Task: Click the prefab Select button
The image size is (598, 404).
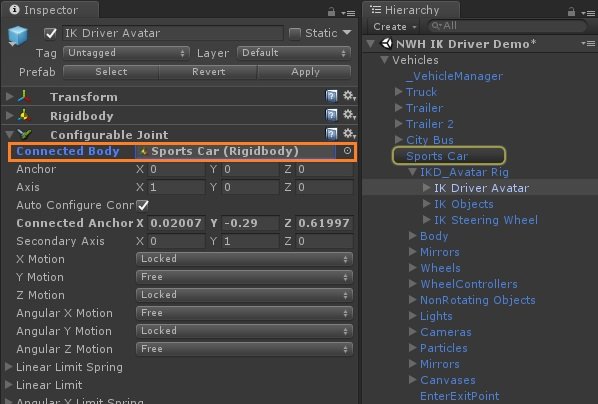Action: click(x=111, y=72)
